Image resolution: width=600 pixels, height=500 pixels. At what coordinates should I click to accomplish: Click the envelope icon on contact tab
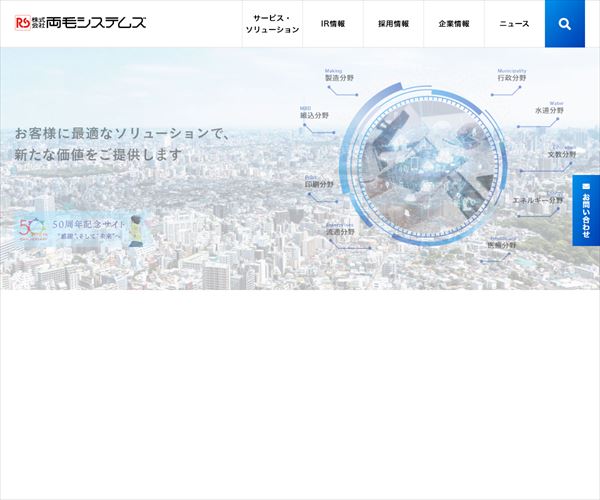586,186
